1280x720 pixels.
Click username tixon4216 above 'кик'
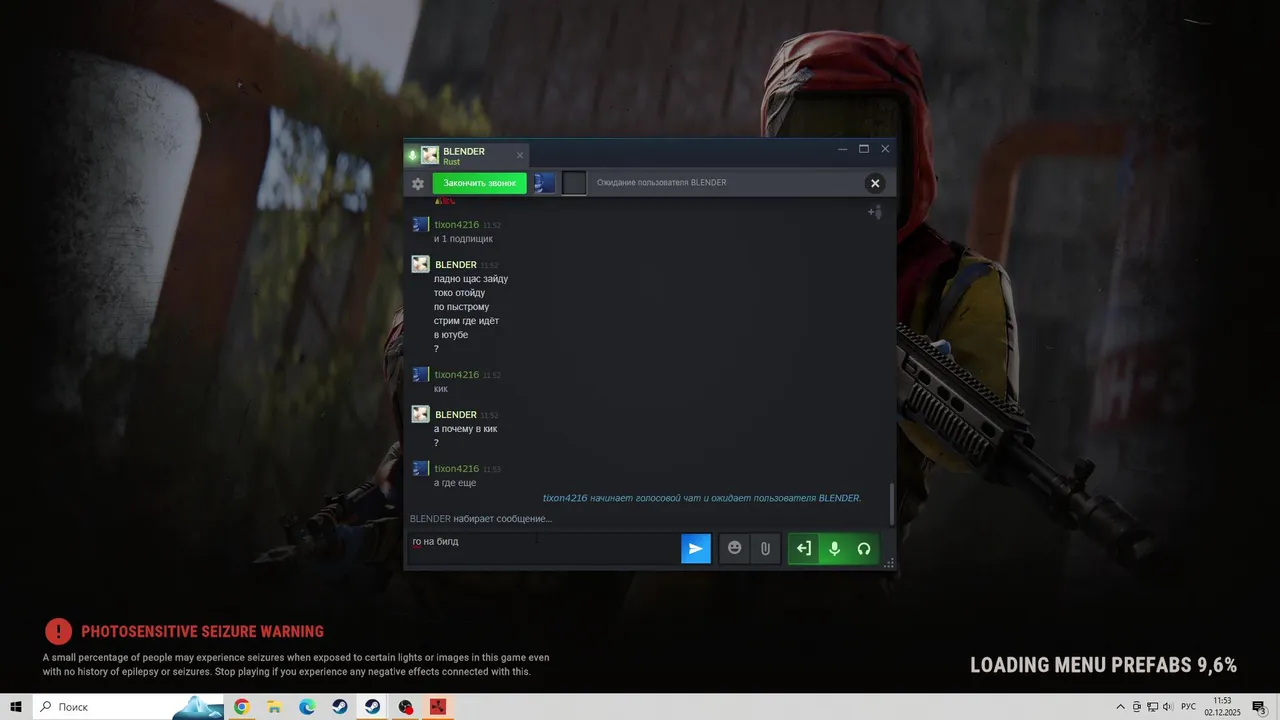(457, 375)
